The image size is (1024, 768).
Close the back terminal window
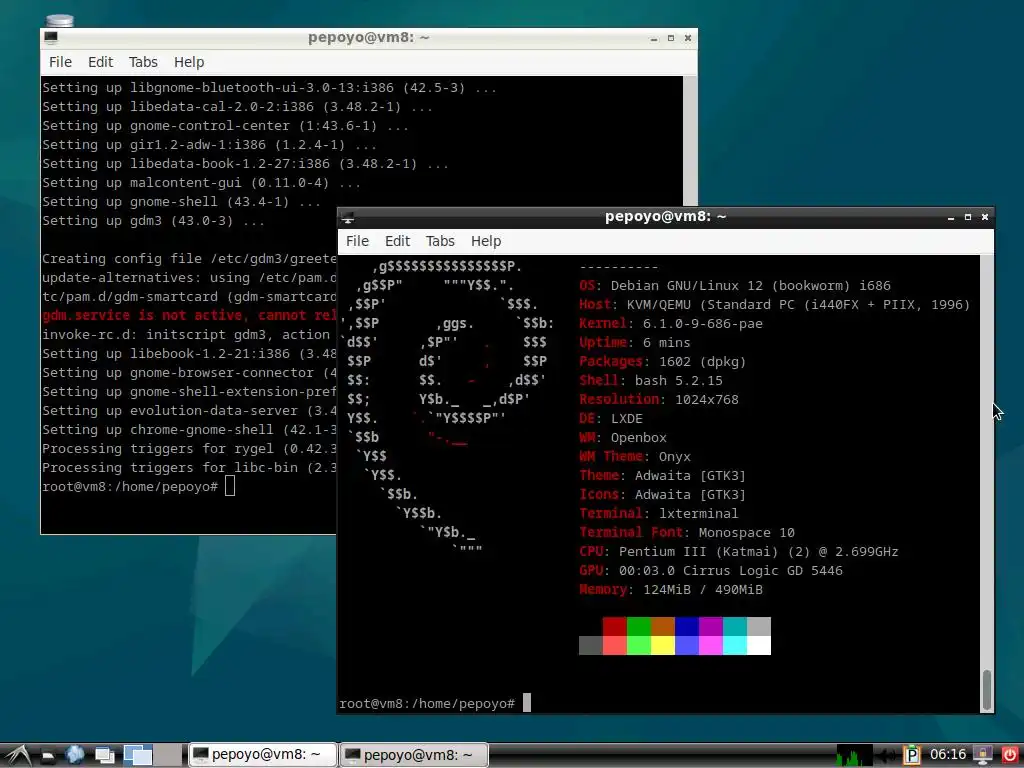coord(688,38)
